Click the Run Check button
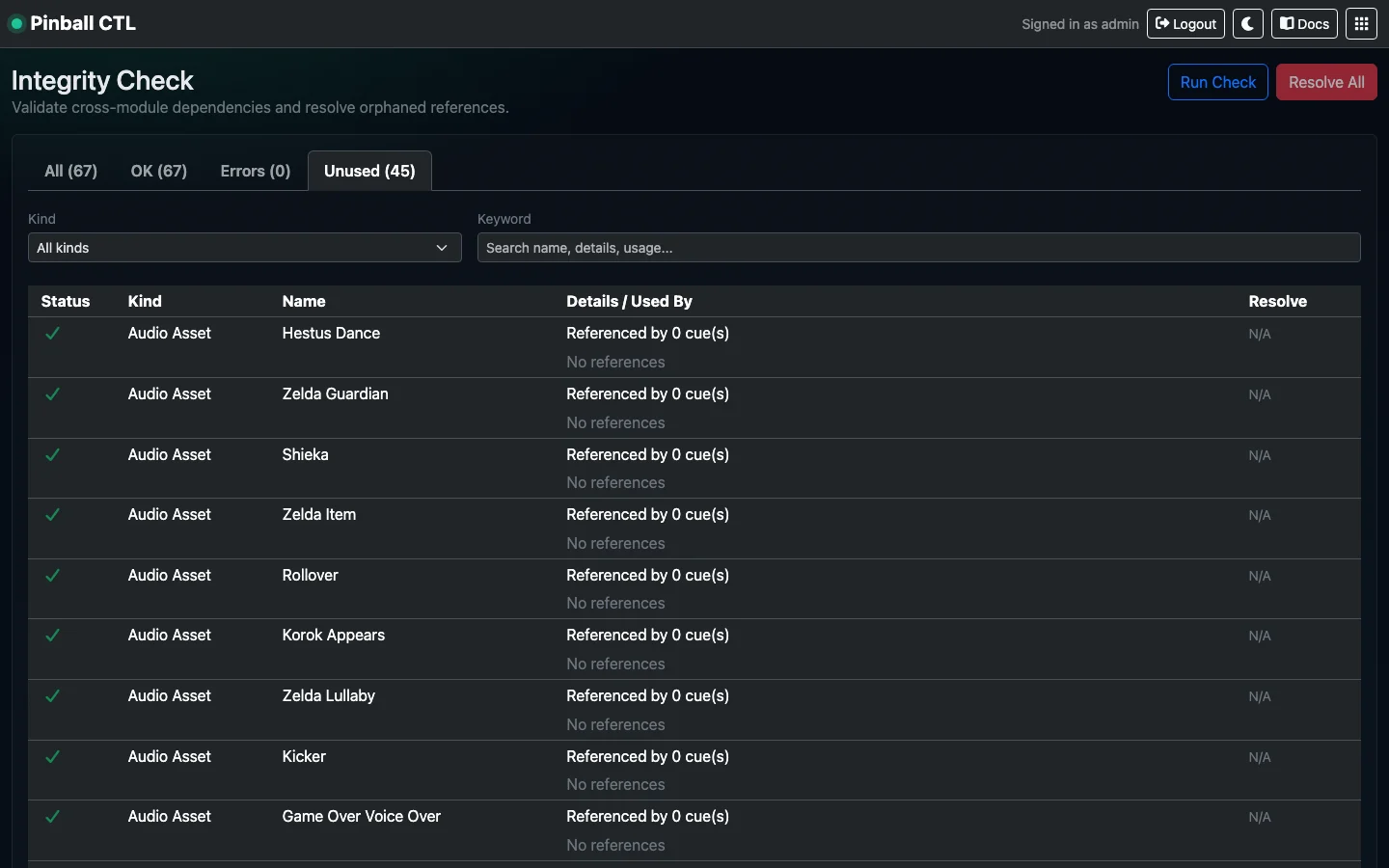1389x868 pixels. coord(1217,82)
